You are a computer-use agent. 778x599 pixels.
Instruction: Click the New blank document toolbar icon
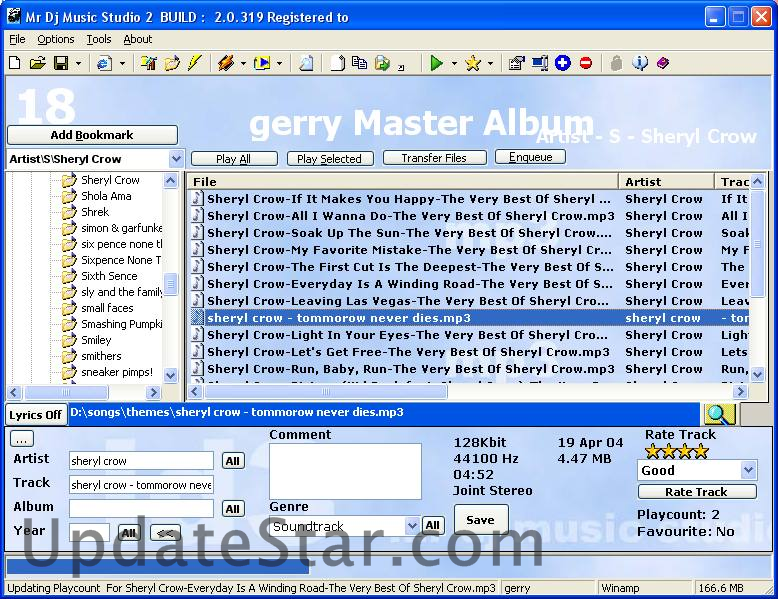[x=15, y=63]
